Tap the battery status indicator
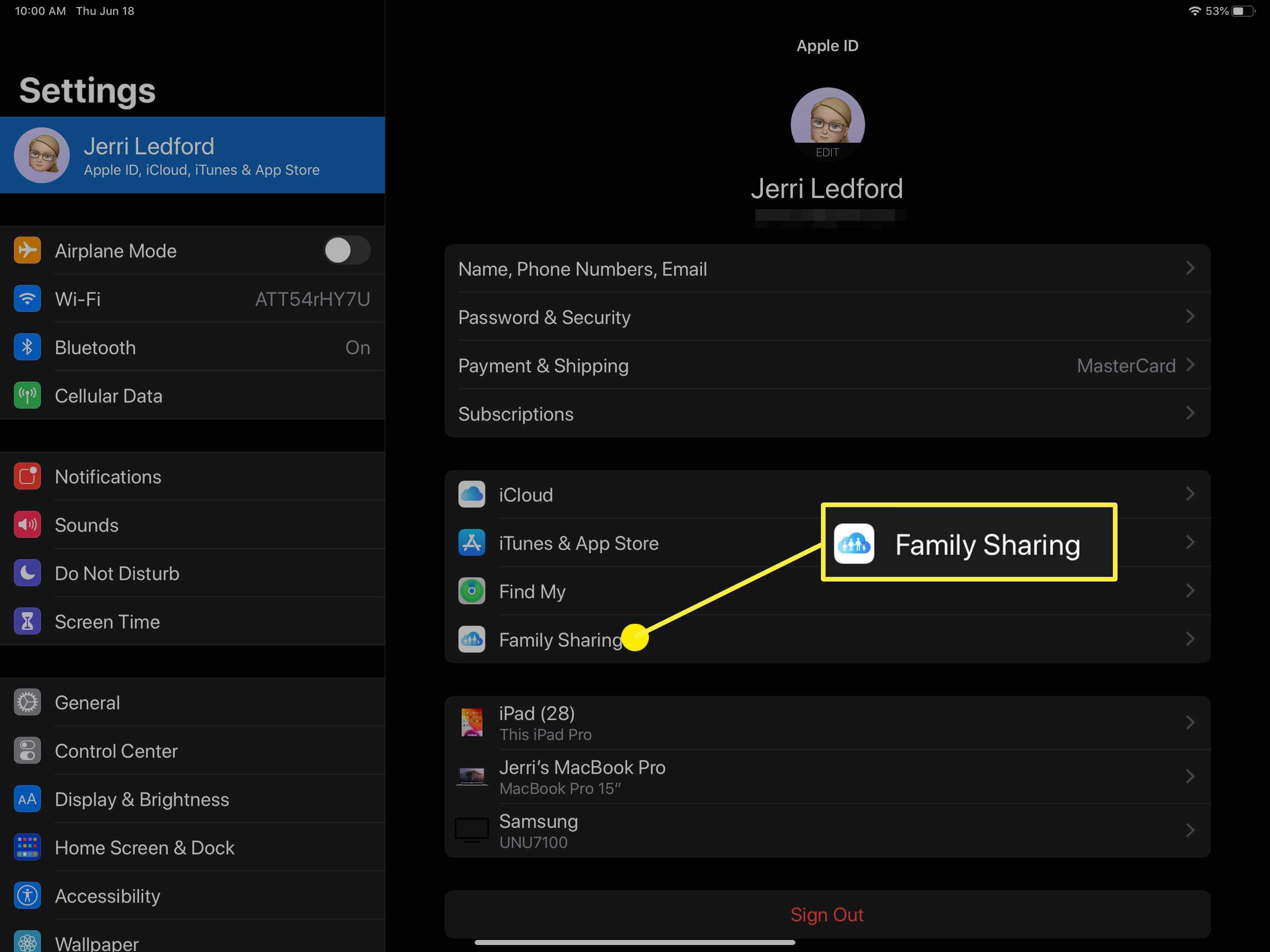 (x=1243, y=11)
